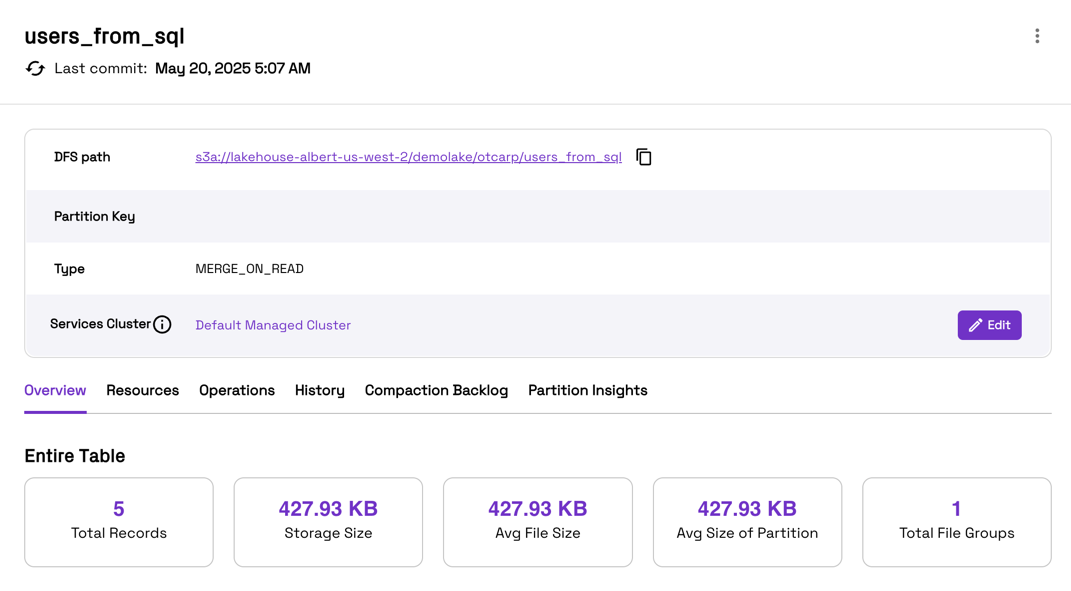Click the Edit button
Image resolution: width=1071 pixels, height=591 pixels.
pos(989,325)
